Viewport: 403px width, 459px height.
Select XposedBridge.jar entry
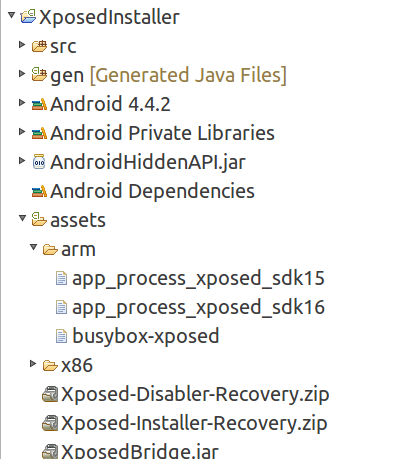[x=140, y=451]
